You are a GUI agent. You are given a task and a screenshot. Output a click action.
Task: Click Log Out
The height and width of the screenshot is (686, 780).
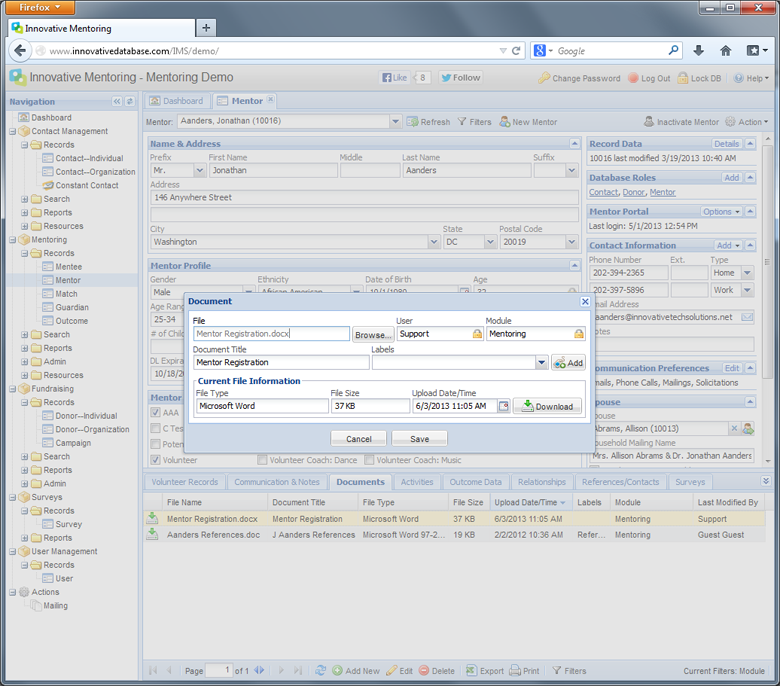[x=650, y=78]
